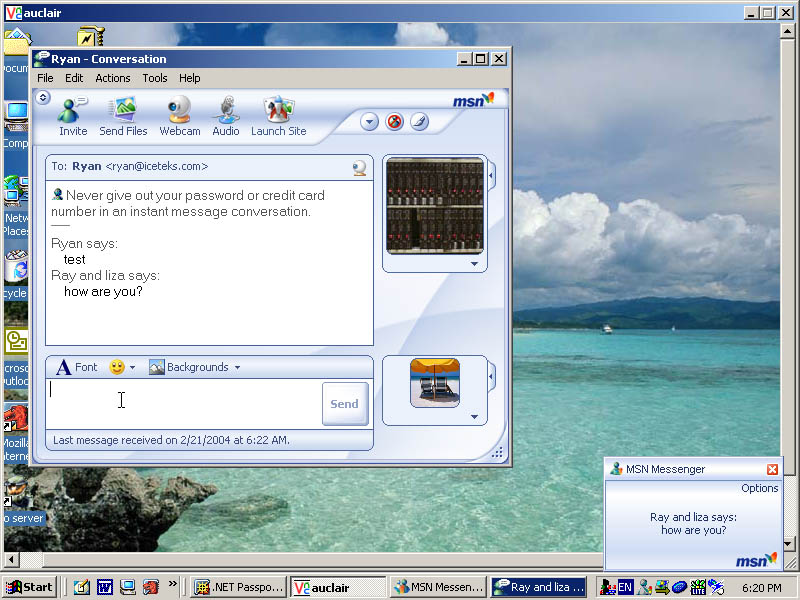The width and height of the screenshot is (800, 600).
Task: Click the EN language indicator in tray
Action: (x=625, y=587)
